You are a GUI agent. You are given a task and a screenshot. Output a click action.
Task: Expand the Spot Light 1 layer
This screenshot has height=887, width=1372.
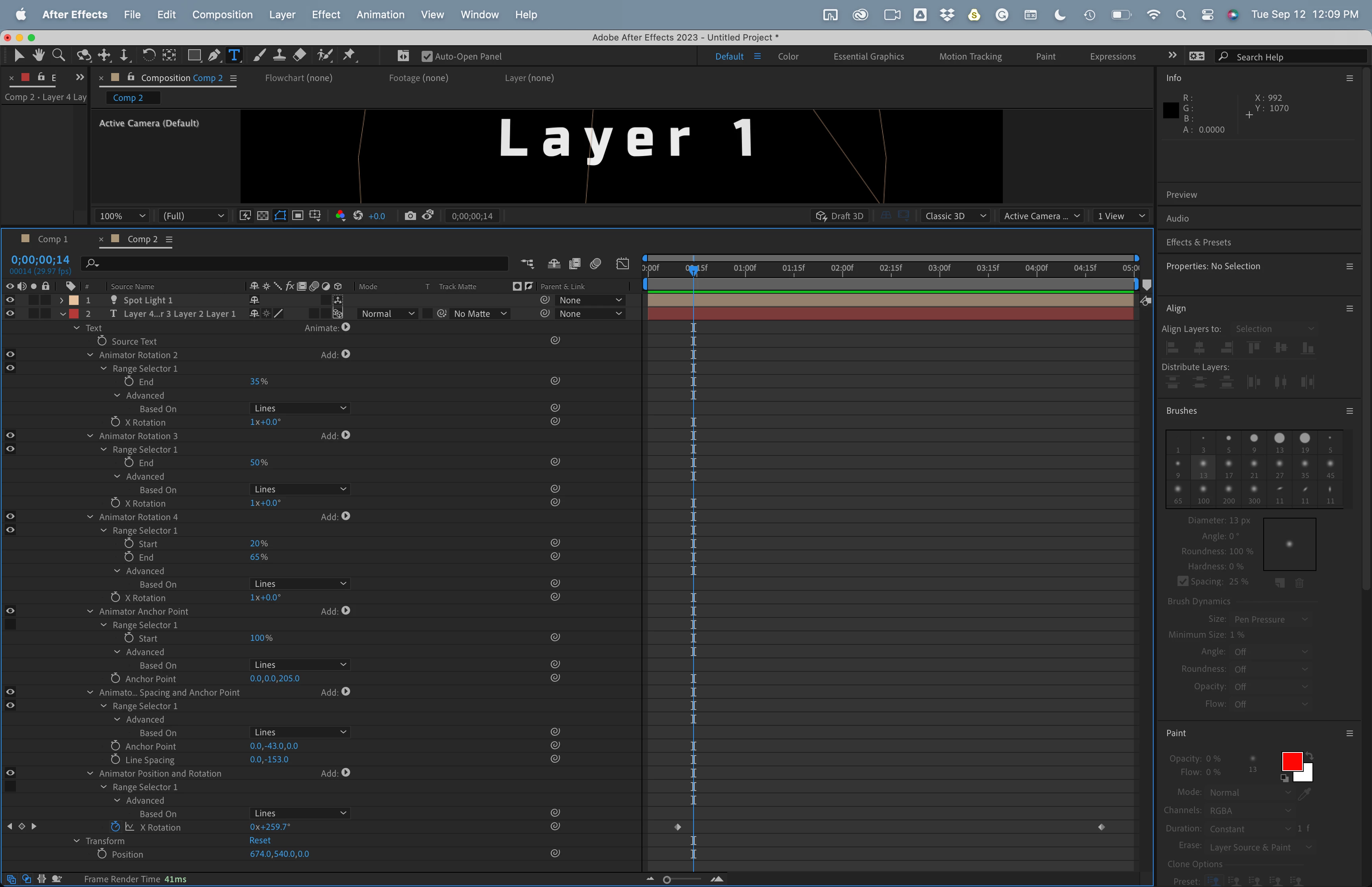point(62,301)
